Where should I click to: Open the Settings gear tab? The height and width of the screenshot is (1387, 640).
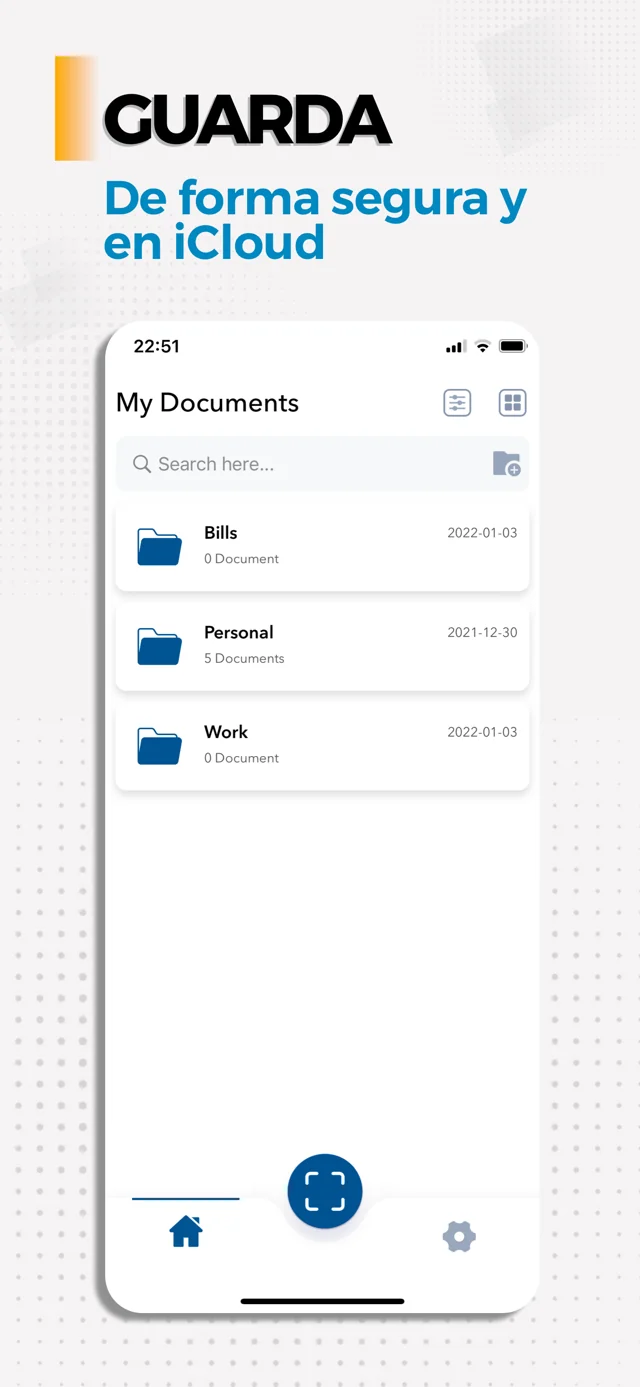(459, 1237)
